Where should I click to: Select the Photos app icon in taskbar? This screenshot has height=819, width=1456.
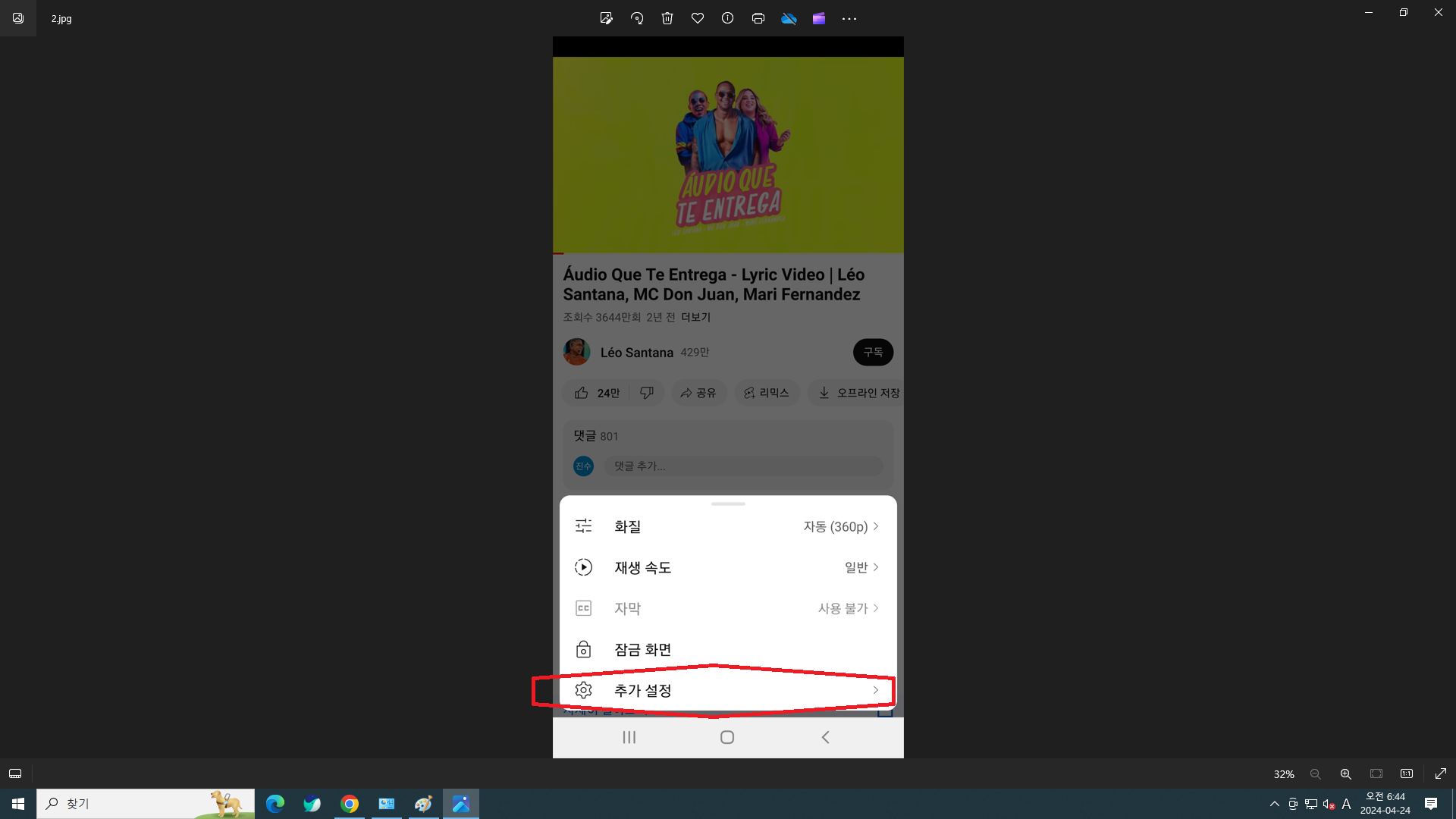[461, 804]
